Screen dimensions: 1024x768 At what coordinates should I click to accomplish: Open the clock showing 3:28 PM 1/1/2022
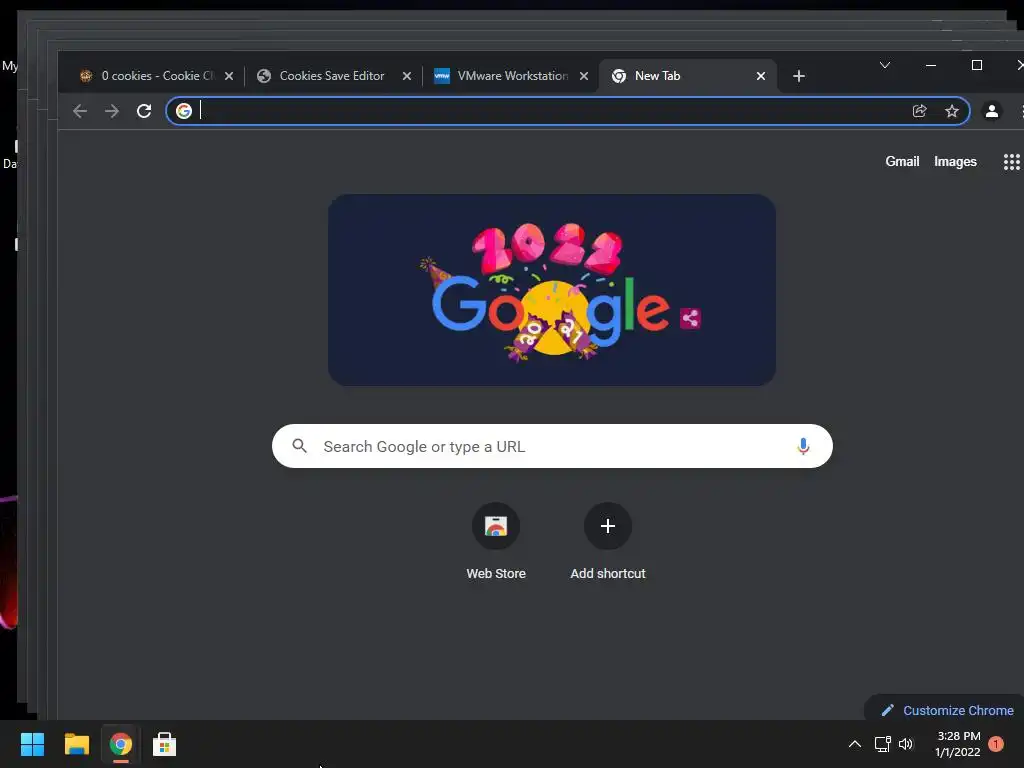(x=958, y=744)
